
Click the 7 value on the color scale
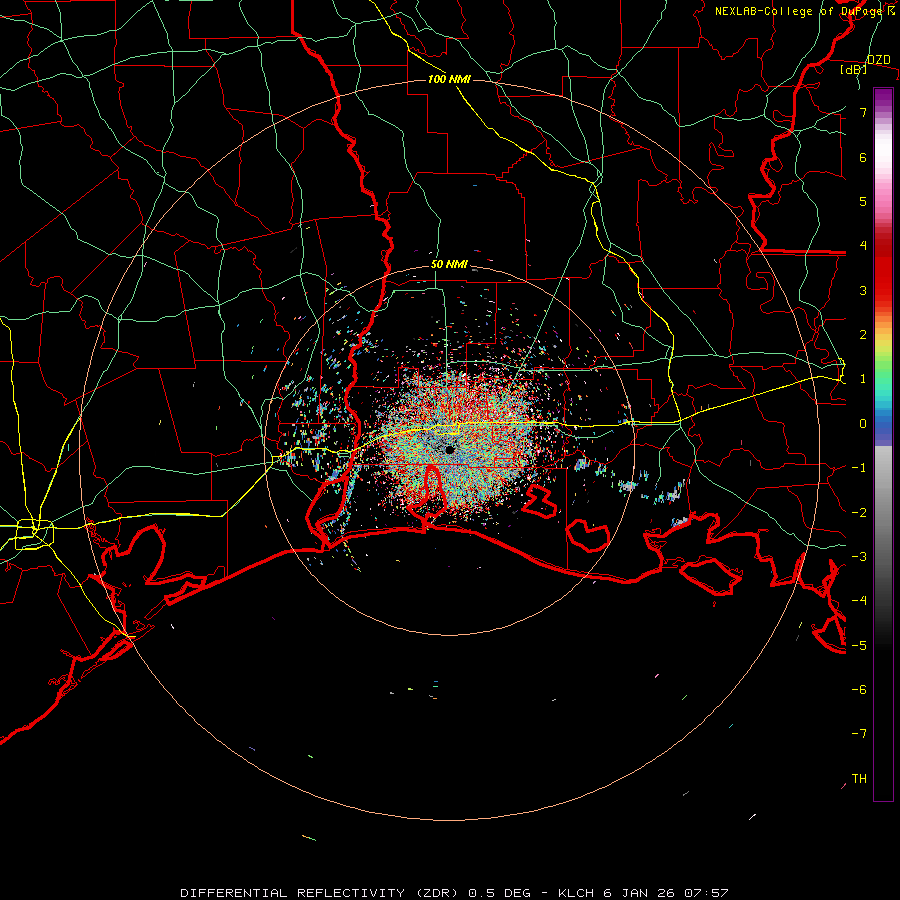863,112
